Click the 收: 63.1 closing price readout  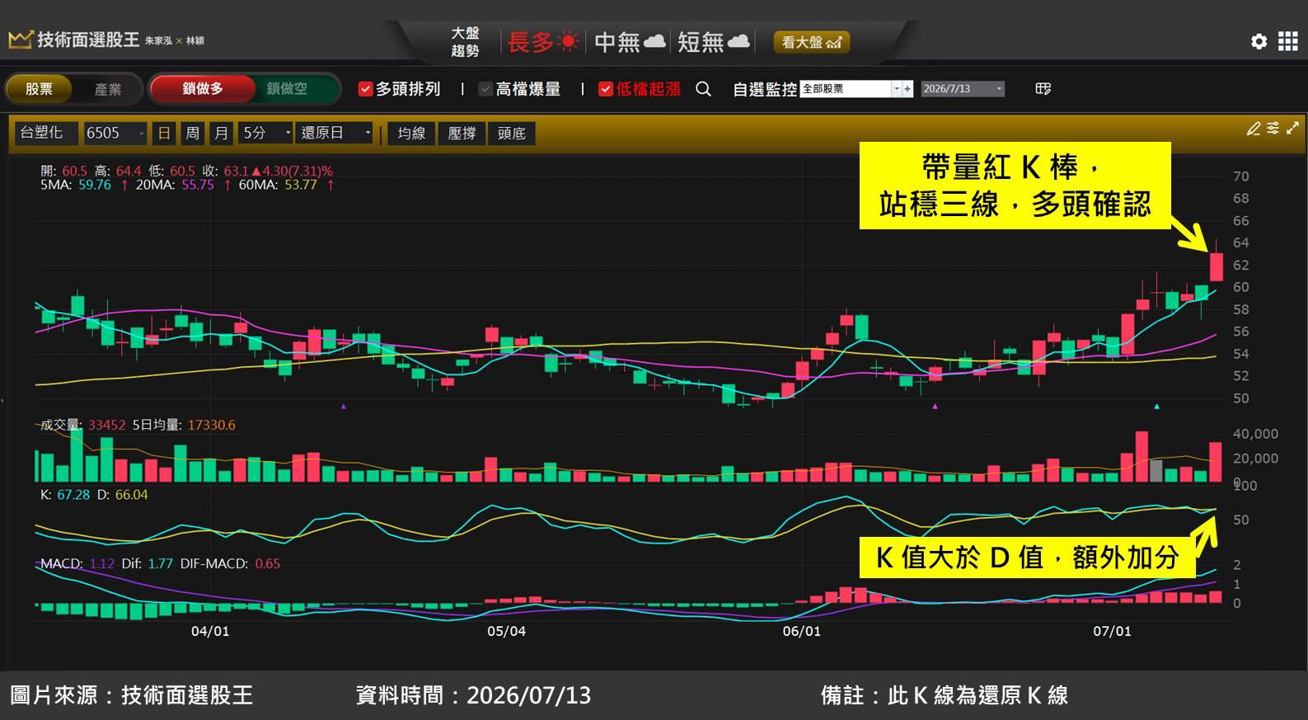[268, 171]
